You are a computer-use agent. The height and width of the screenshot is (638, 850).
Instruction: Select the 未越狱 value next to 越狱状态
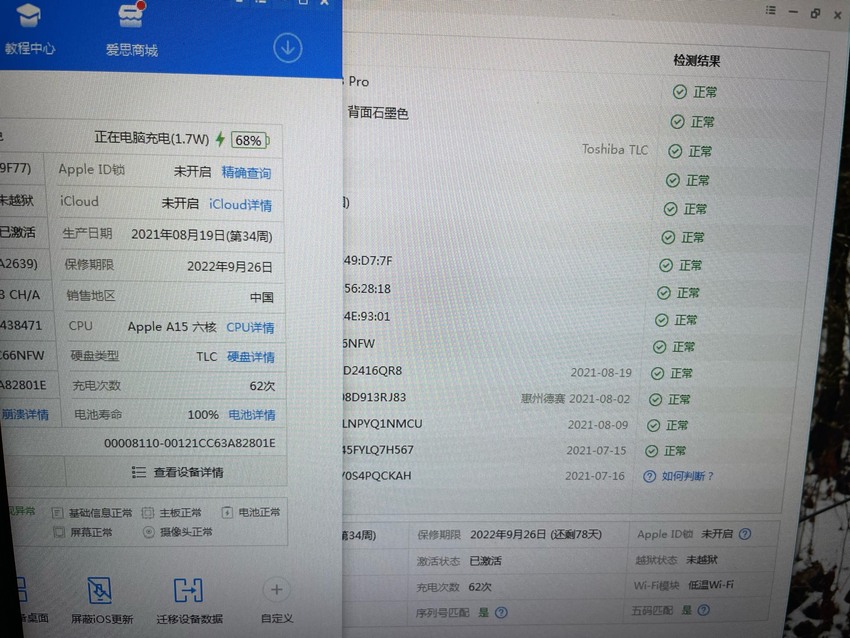(x=701, y=559)
